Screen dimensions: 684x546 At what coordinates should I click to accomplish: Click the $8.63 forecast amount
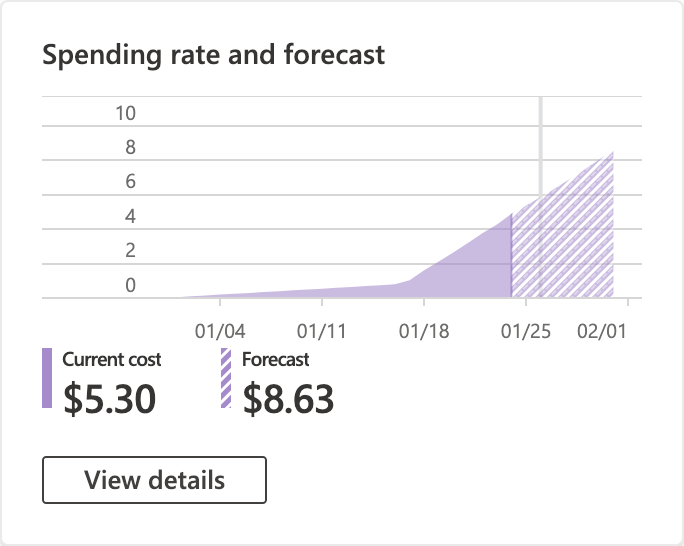[x=289, y=398]
